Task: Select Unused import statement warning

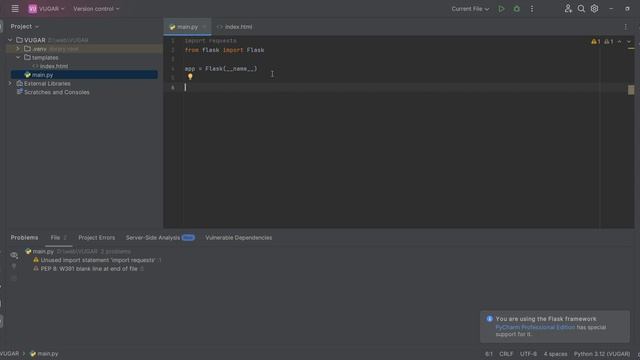Action: [98, 260]
